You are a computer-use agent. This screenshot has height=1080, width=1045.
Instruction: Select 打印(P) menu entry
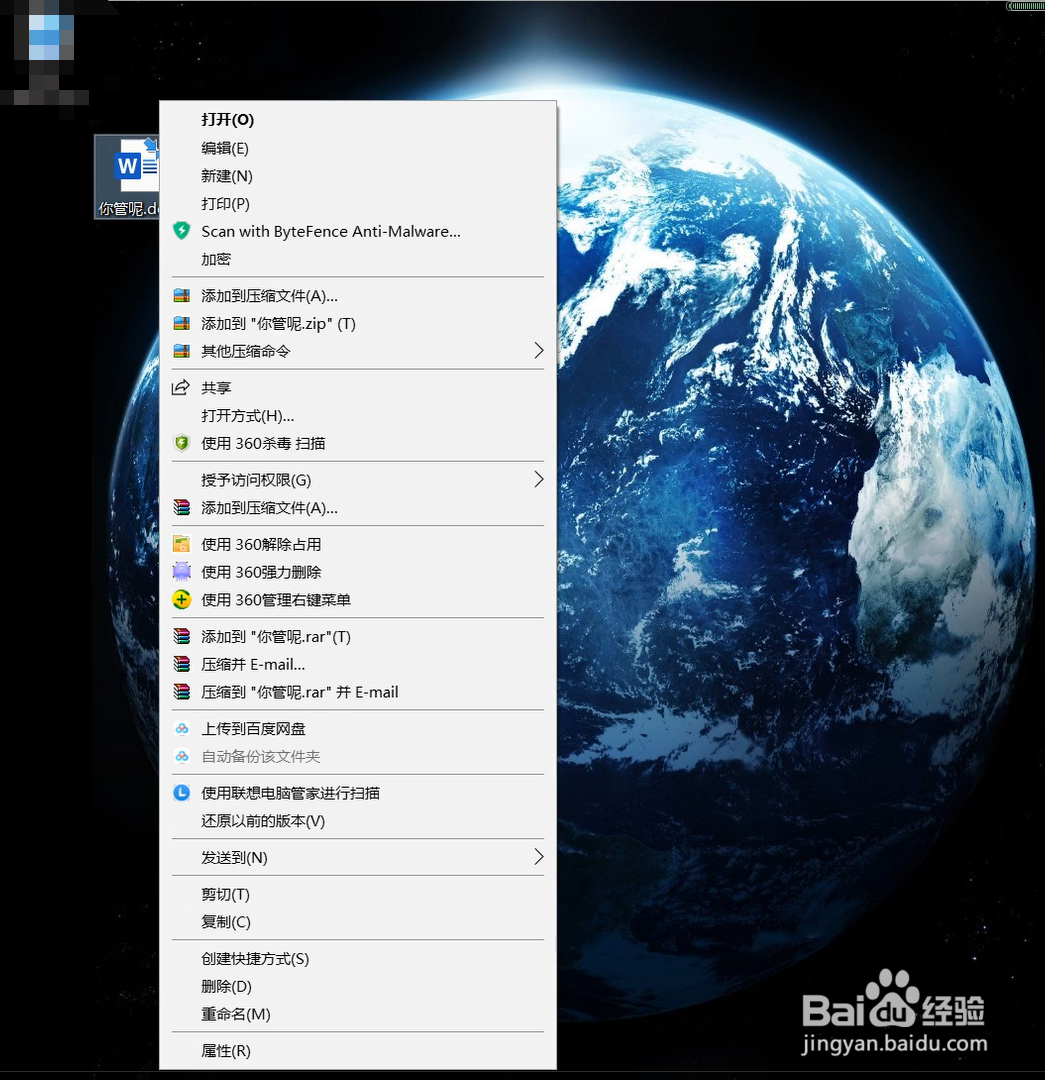coord(358,203)
